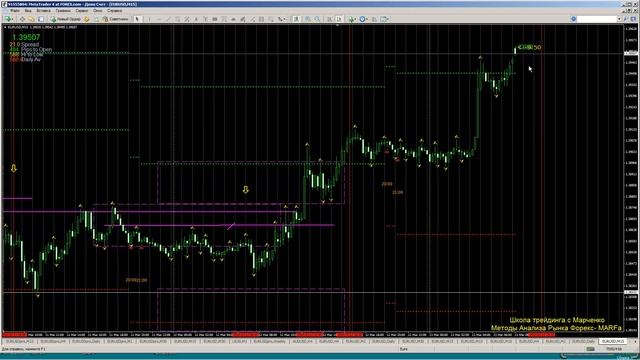Click the New Chart toolbar icon
The image size is (640, 360).
click(9, 19)
